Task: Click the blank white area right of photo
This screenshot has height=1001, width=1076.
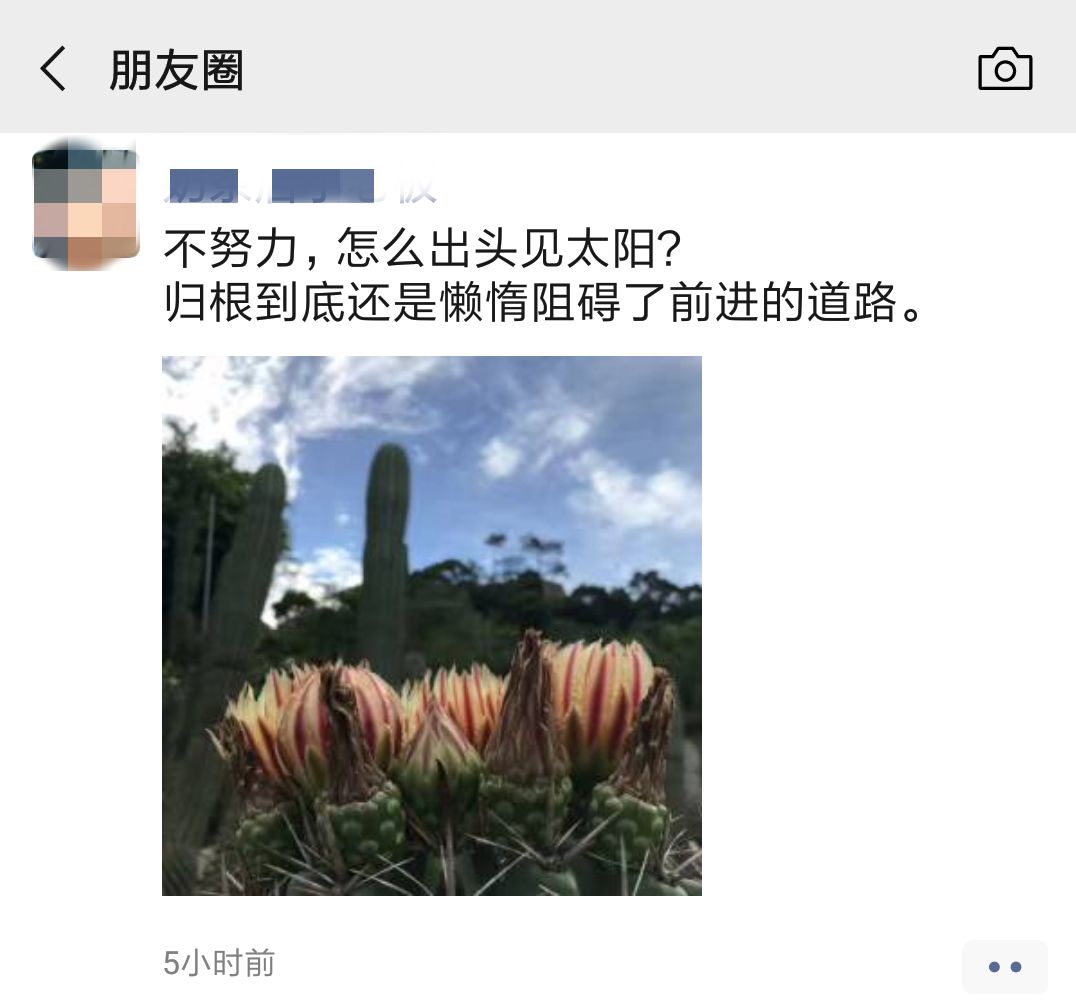Action: coord(885,624)
